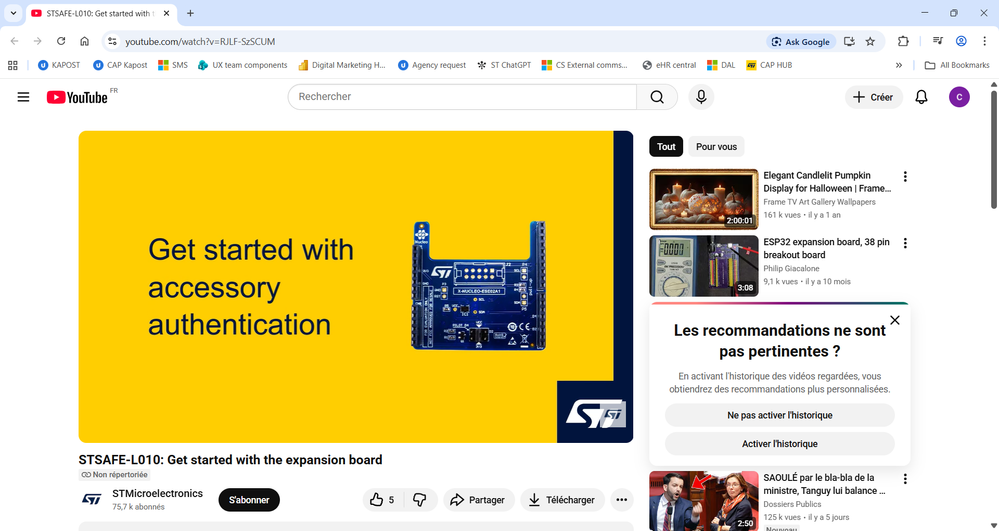This screenshot has width=999, height=531.
Task: Open a new browser tab
Action: click(x=190, y=13)
